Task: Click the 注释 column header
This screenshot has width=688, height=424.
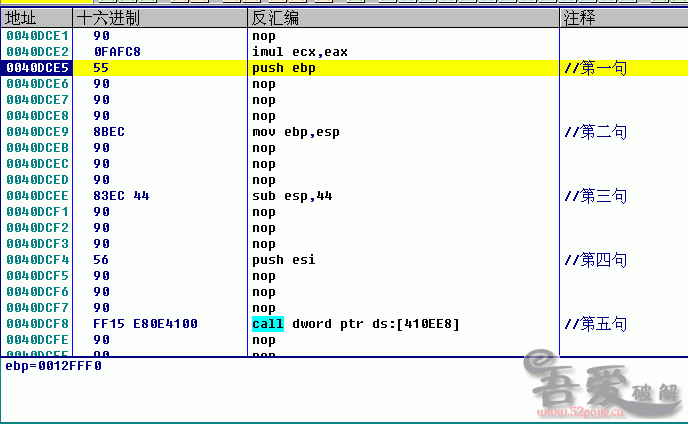Action: 580,19
